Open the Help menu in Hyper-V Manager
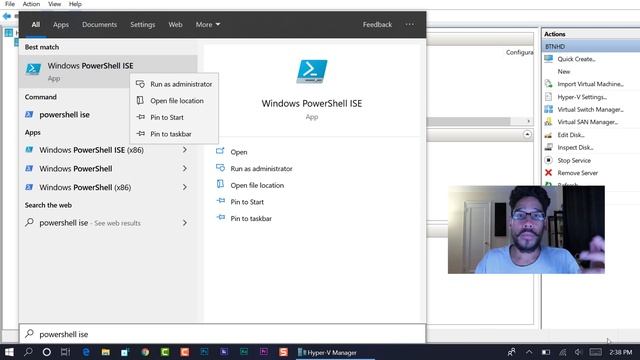The height and width of the screenshot is (360, 640). 75,4
